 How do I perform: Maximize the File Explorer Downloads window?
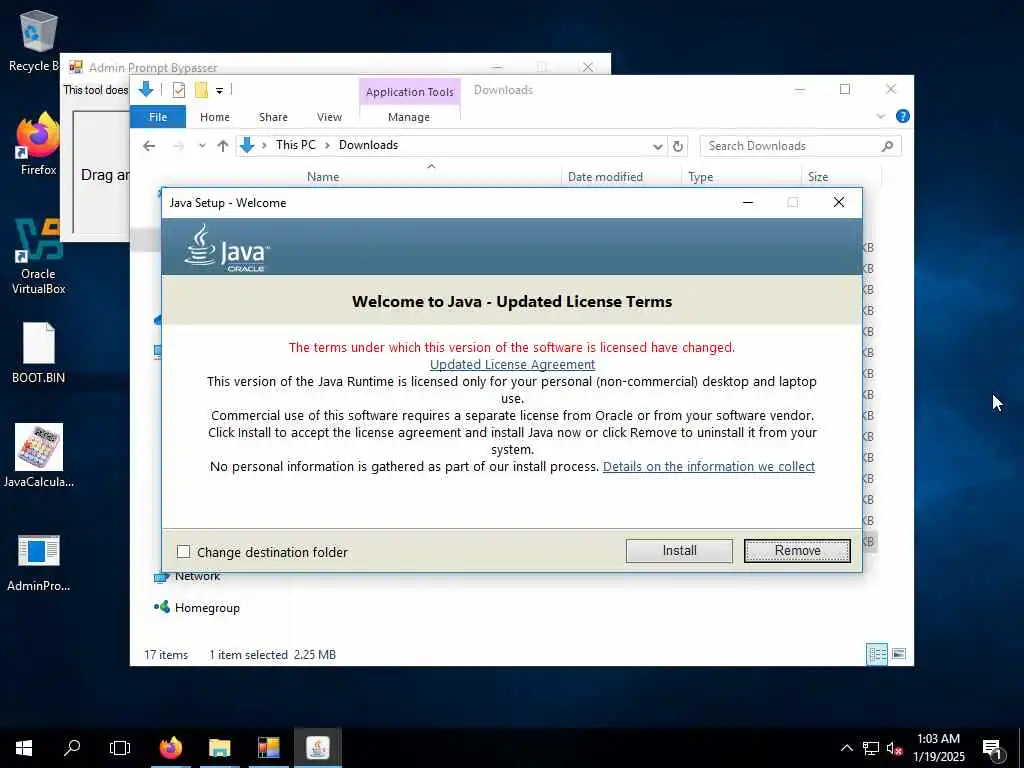tap(845, 89)
